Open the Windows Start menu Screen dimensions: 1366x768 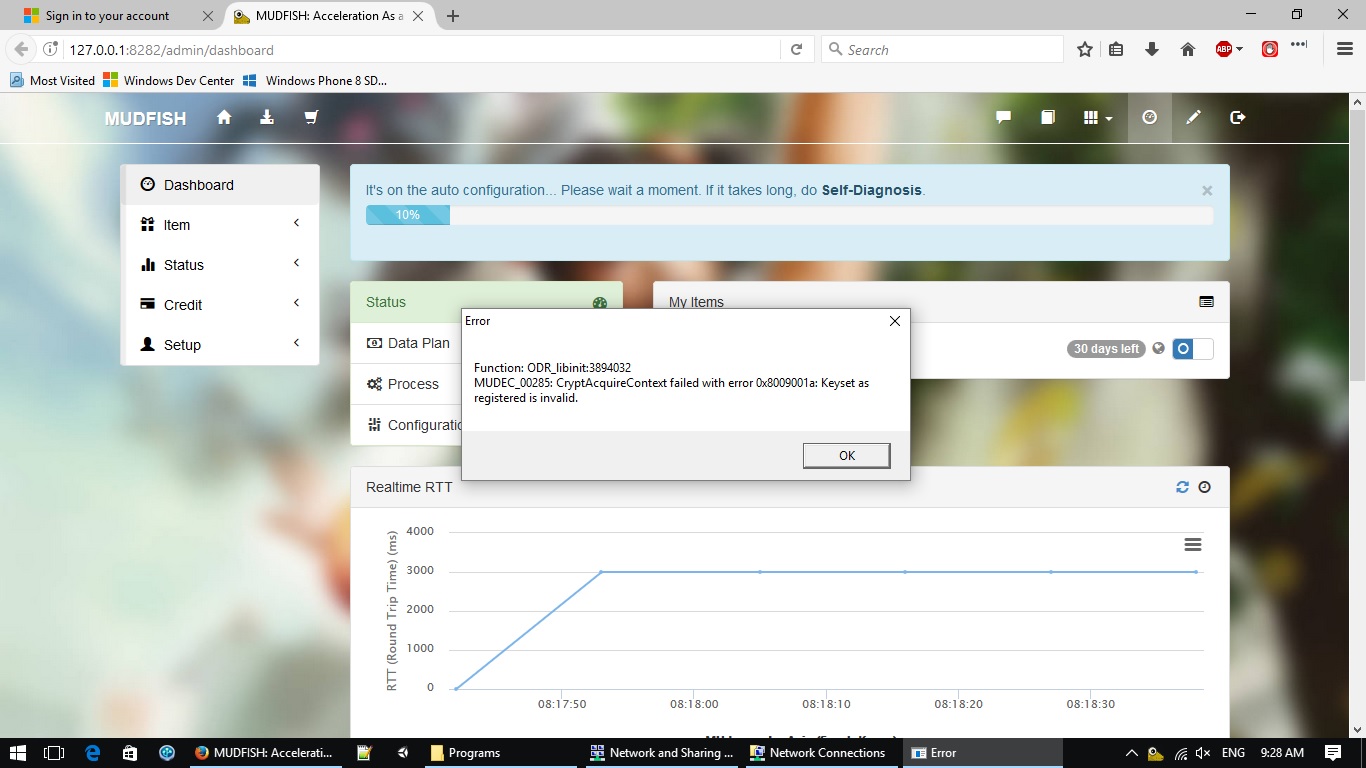pyautogui.click(x=17, y=753)
